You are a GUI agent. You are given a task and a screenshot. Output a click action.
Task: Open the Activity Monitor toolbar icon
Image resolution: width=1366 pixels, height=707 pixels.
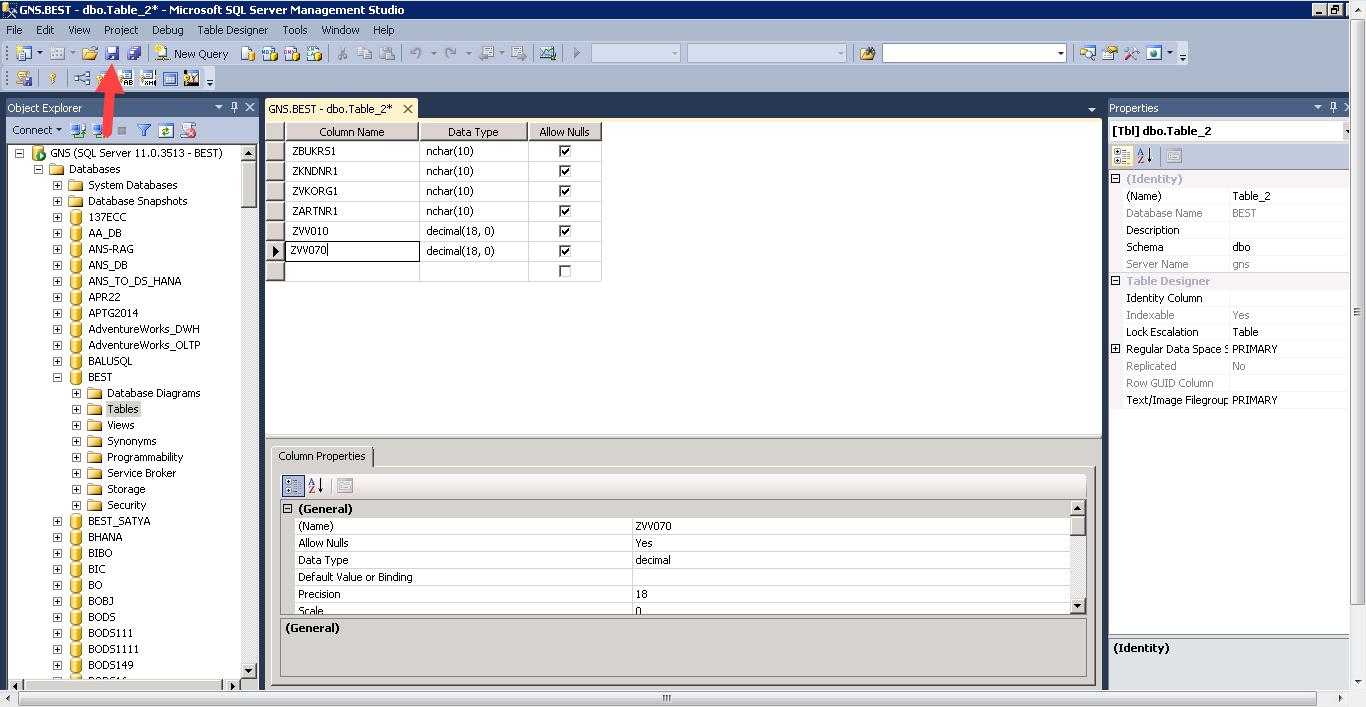pyautogui.click(x=548, y=52)
